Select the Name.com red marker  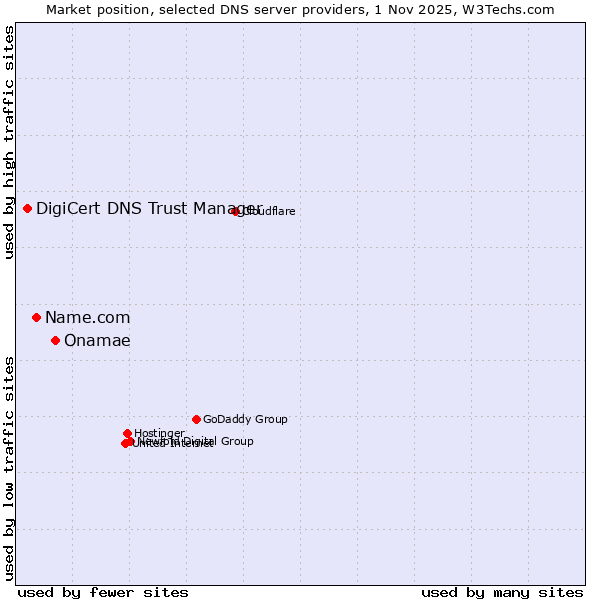point(37,317)
